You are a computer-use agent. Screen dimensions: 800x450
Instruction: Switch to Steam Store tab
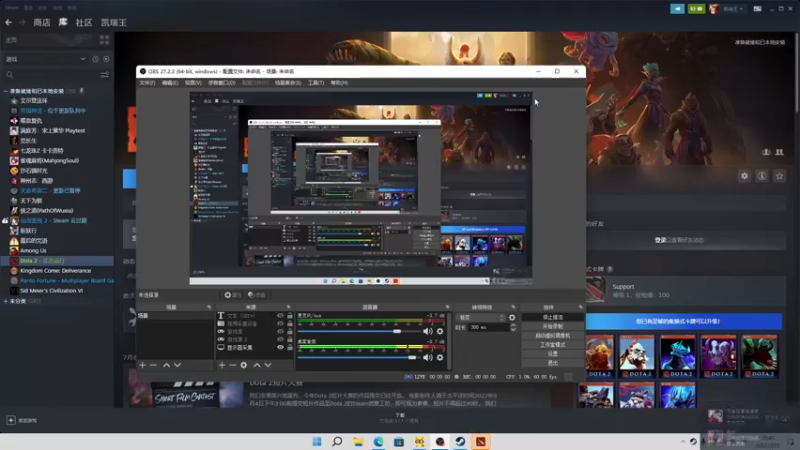point(42,22)
